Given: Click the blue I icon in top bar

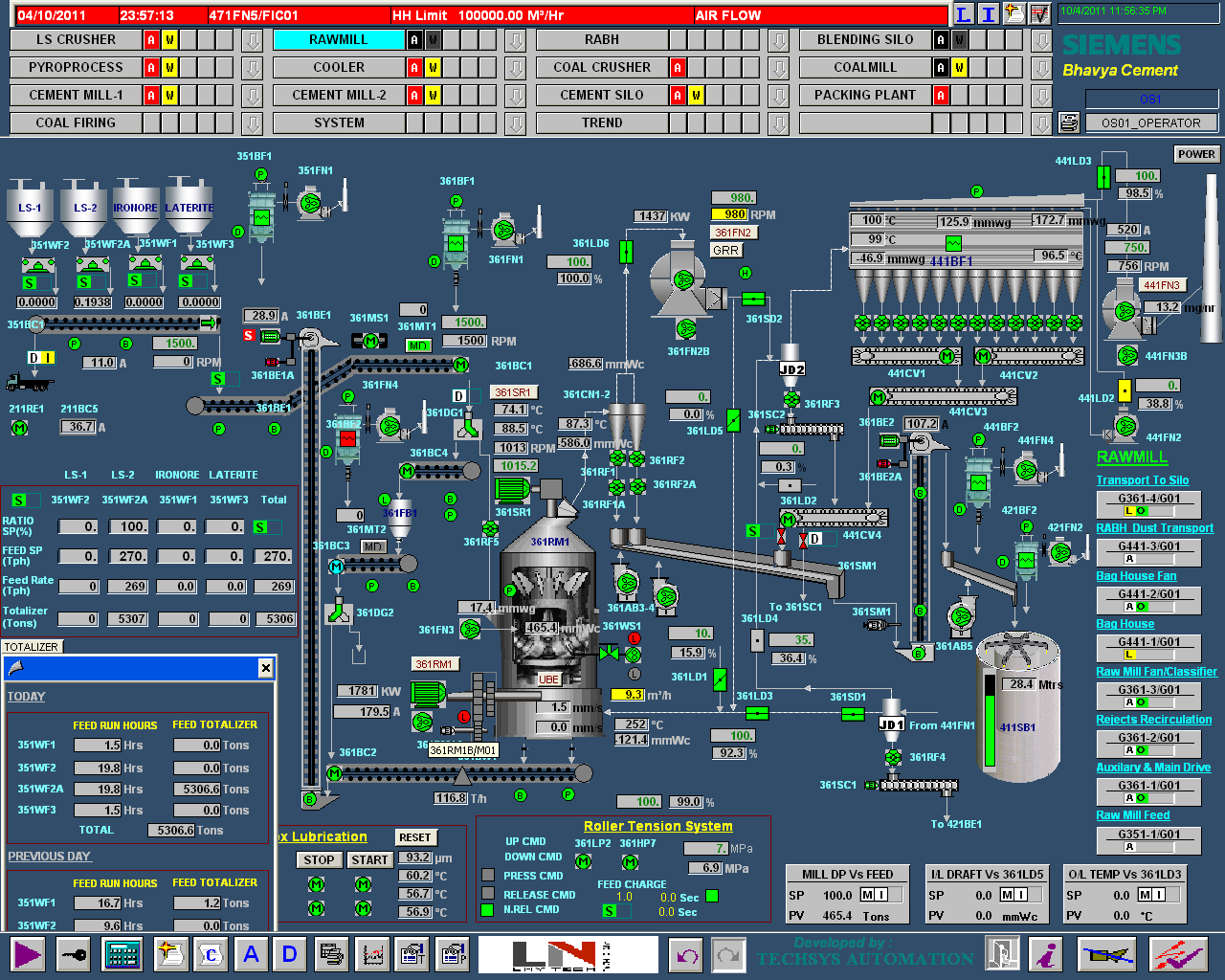Looking at the screenshot, I should pyautogui.click(x=989, y=14).
